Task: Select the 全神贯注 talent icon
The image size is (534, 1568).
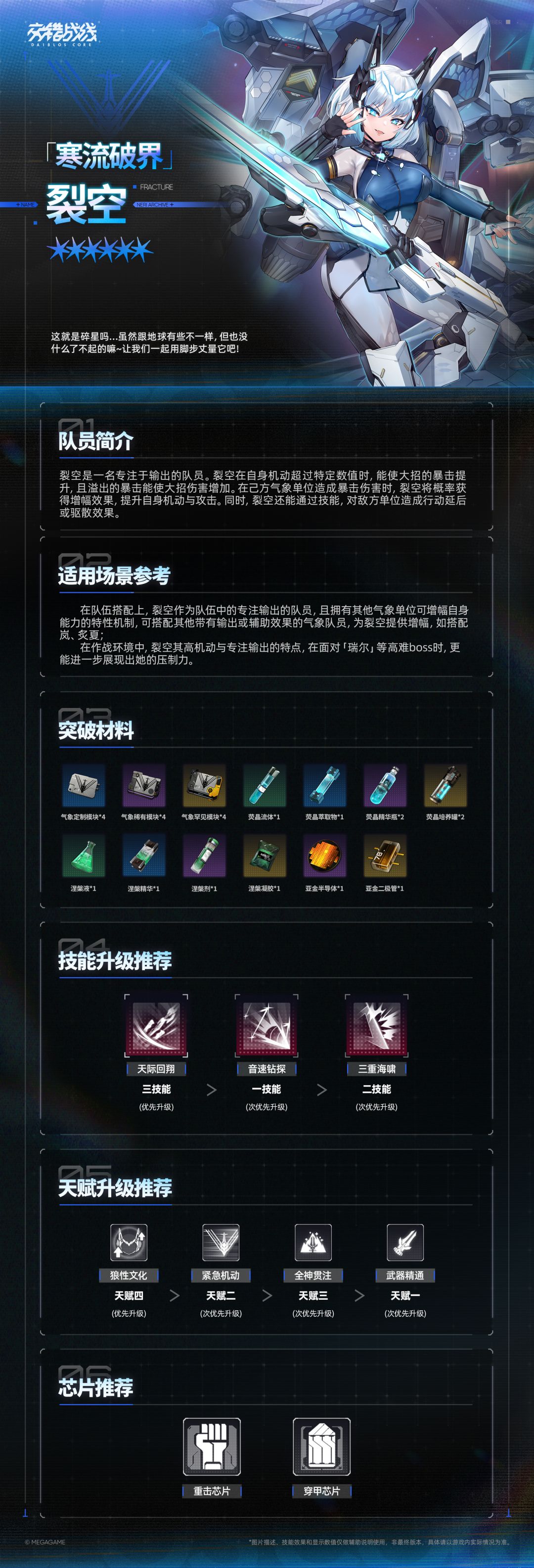Action: [313, 1242]
